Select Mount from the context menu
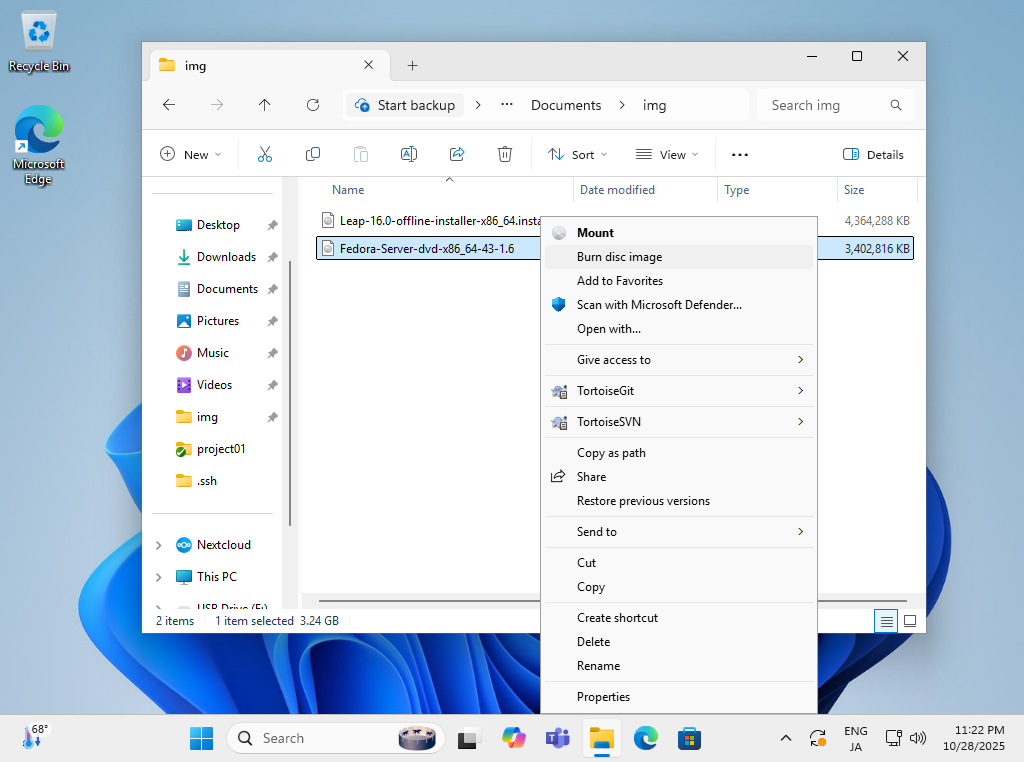 [x=595, y=233]
